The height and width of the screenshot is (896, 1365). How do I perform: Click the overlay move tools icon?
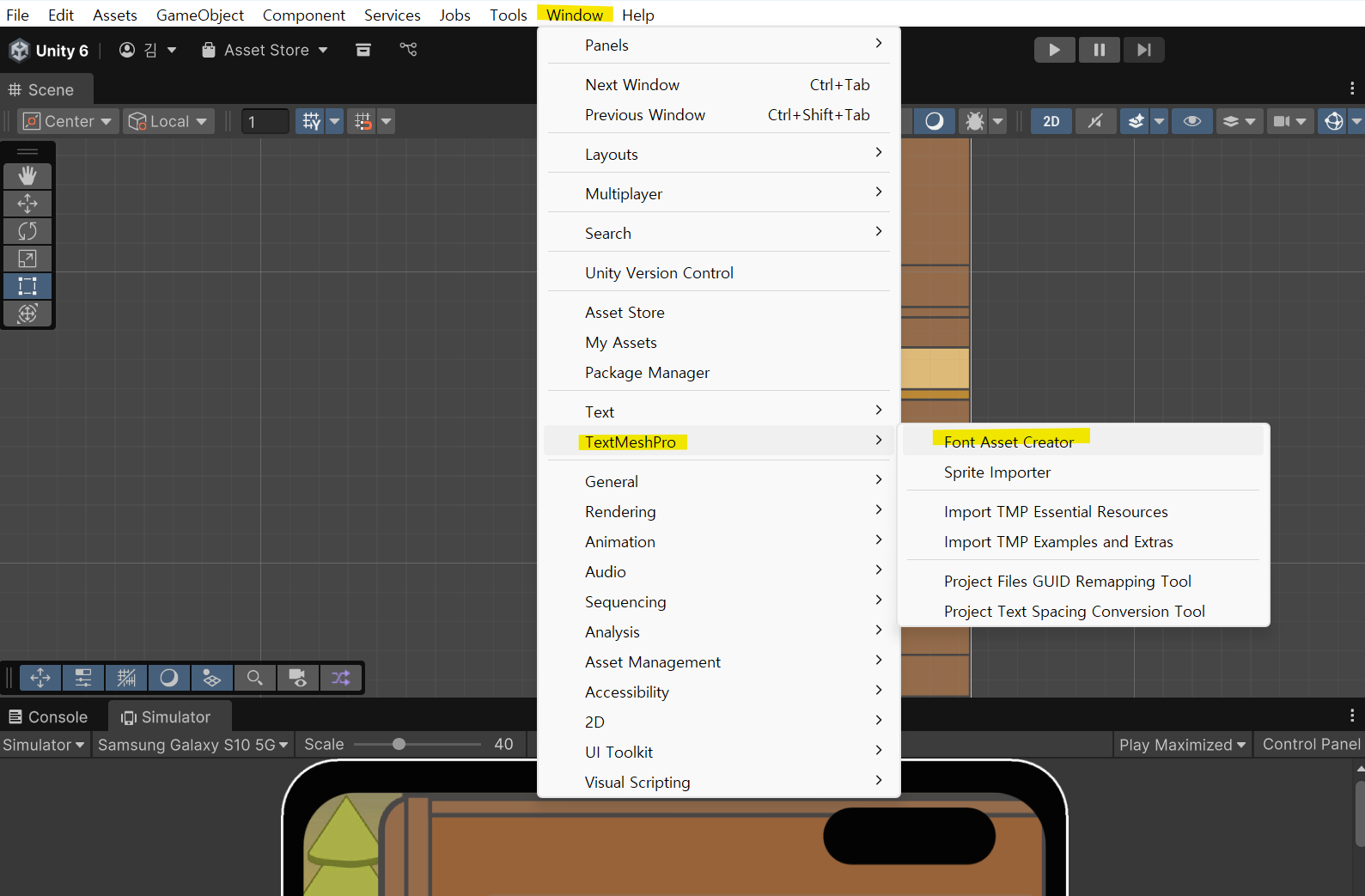point(40,678)
